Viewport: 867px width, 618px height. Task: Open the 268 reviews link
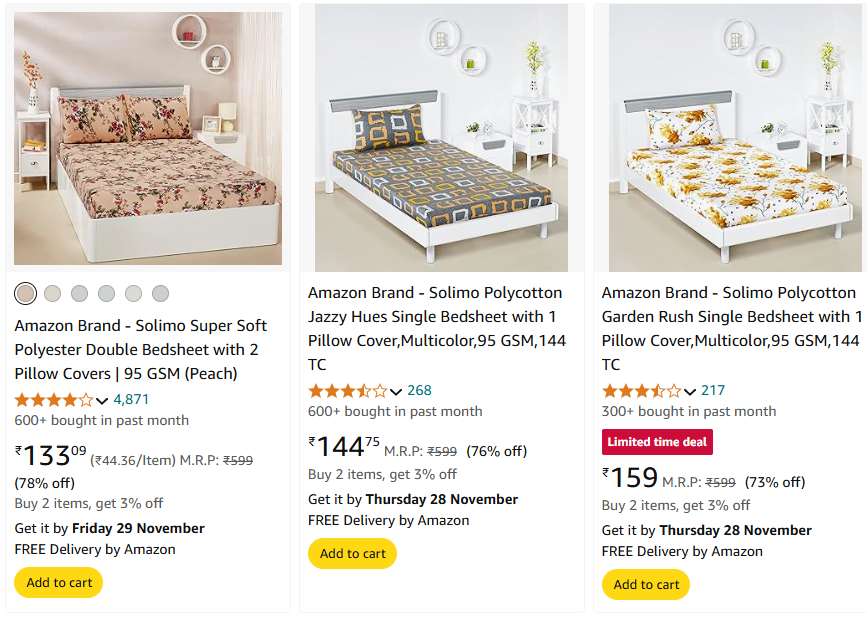tap(419, 390)
